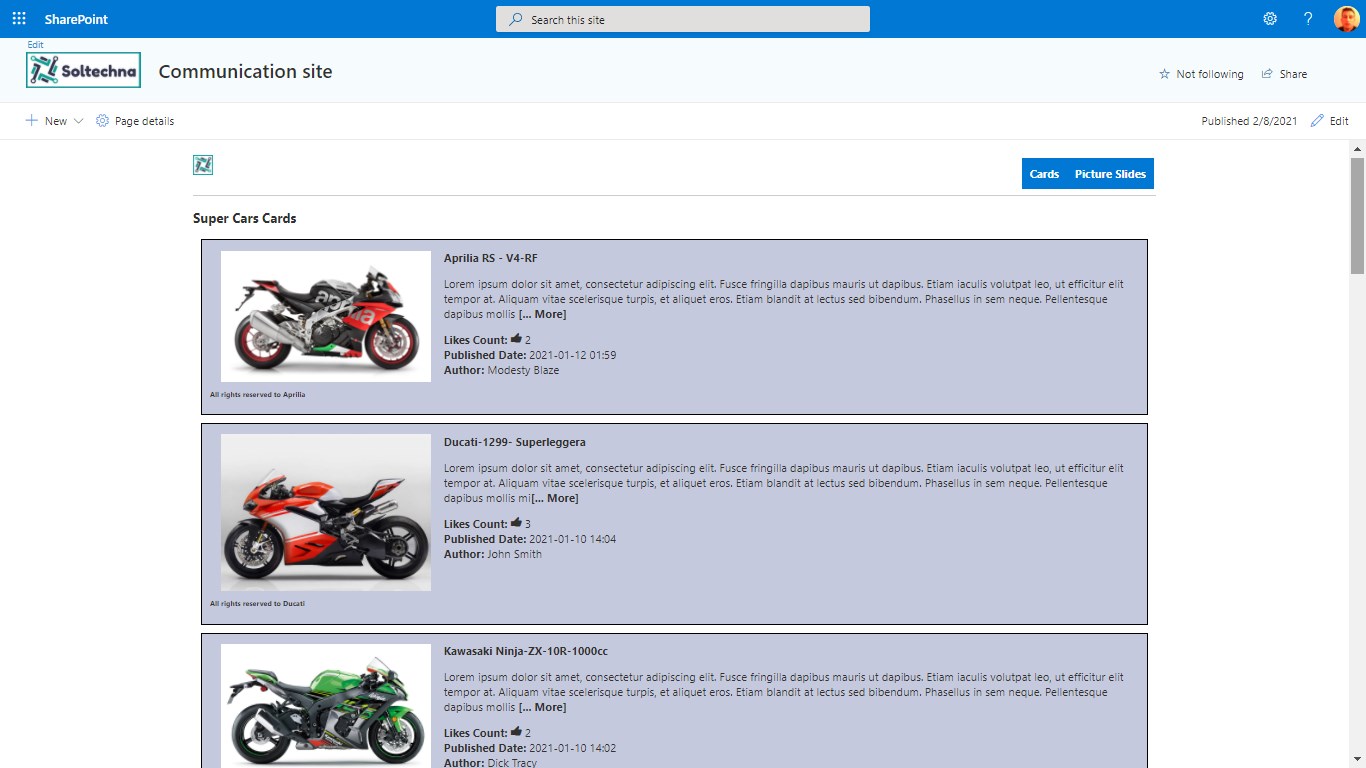The height and width of the screenshot is (768, 1366).
Task: Click the Ducati motorcycle image
Action: 326,512
